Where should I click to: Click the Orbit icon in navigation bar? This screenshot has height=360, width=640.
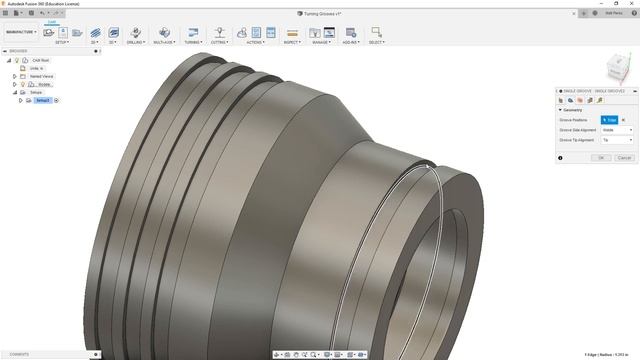pos(276,355)
